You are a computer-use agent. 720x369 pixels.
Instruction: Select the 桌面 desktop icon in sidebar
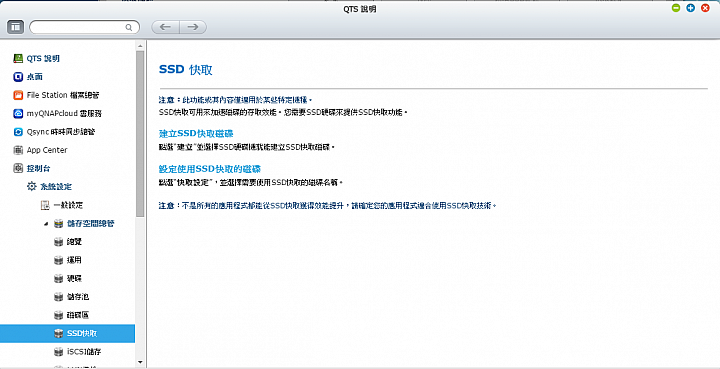pyautogui.click(x=18, y=77)
